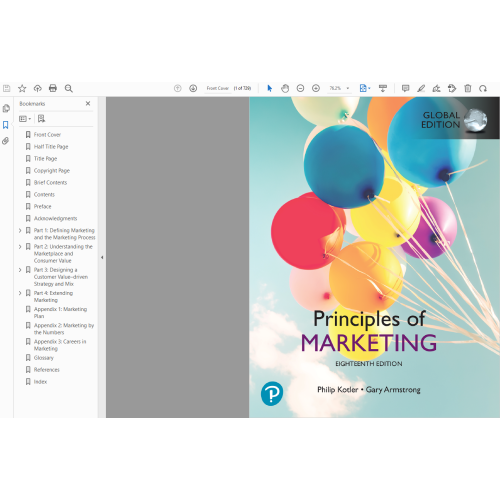Print the document with printer icon

coord(53,88)
